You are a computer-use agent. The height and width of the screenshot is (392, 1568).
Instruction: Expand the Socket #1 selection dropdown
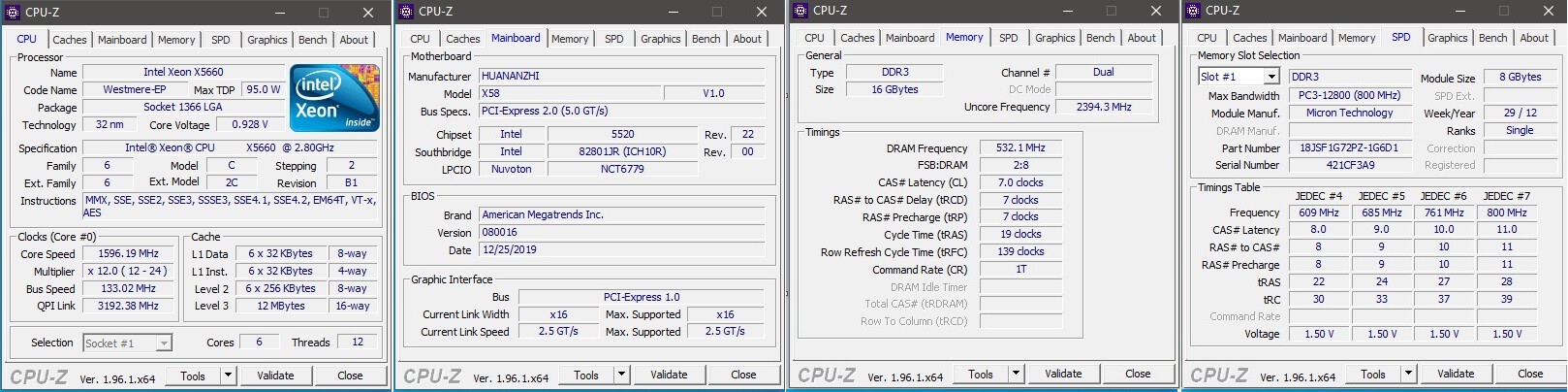(x=127, y=343)
